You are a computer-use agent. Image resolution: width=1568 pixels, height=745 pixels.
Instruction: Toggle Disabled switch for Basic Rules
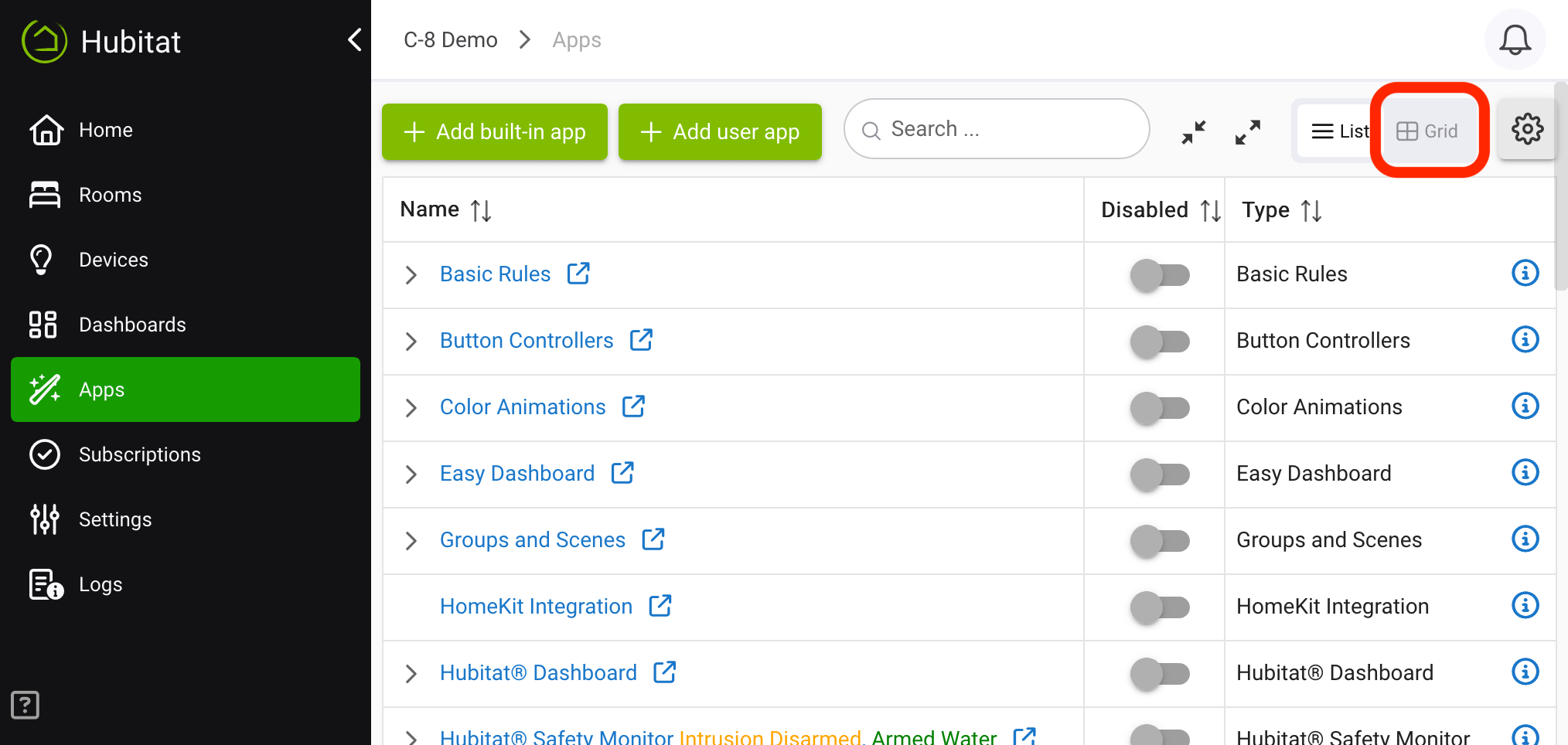[1160, 275]
